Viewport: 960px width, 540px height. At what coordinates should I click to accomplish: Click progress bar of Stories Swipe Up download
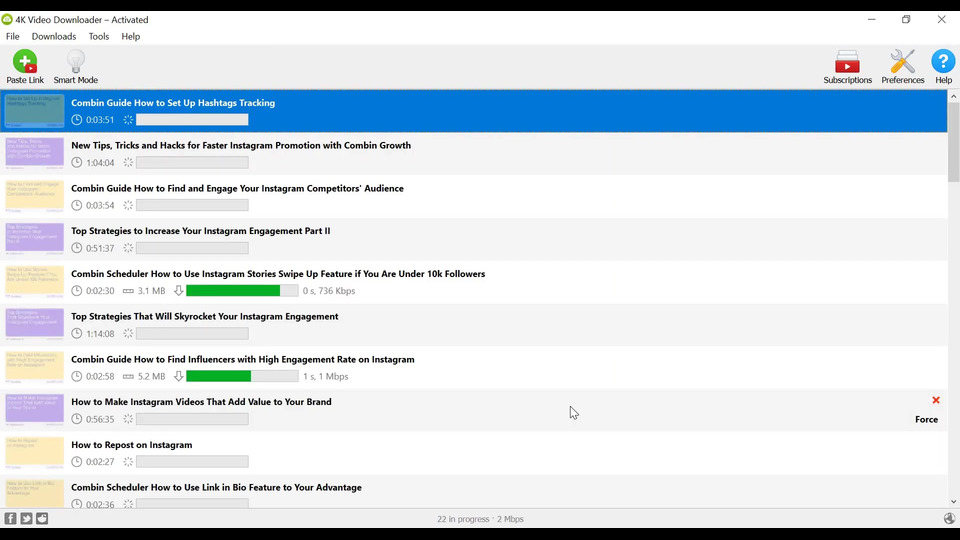tap(242, 291)
